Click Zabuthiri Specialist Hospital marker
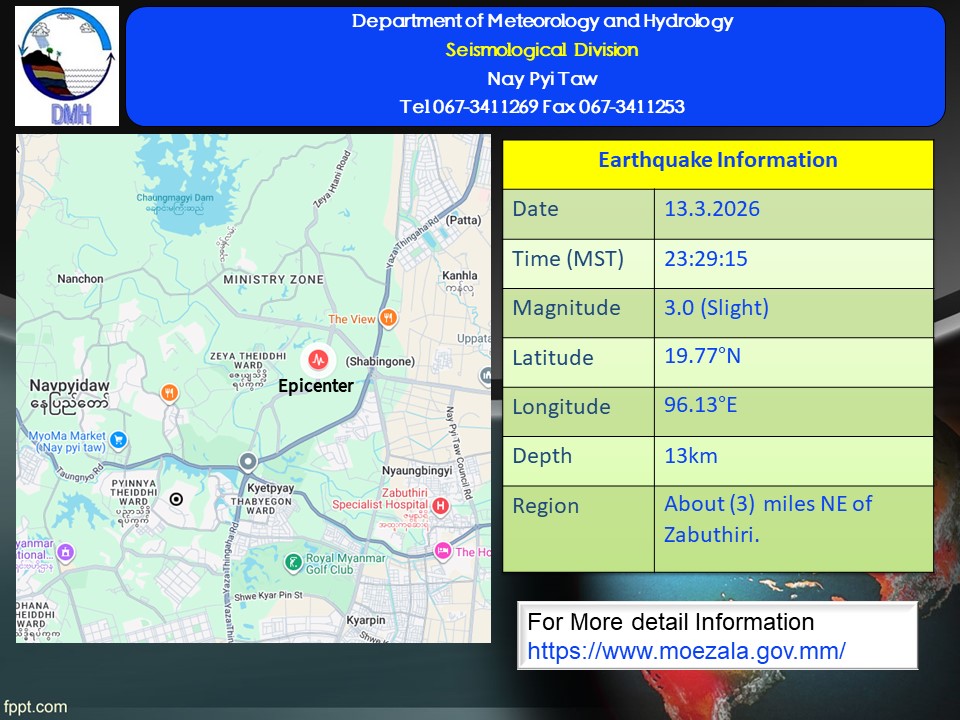The image size is (960, 720). 440,506
